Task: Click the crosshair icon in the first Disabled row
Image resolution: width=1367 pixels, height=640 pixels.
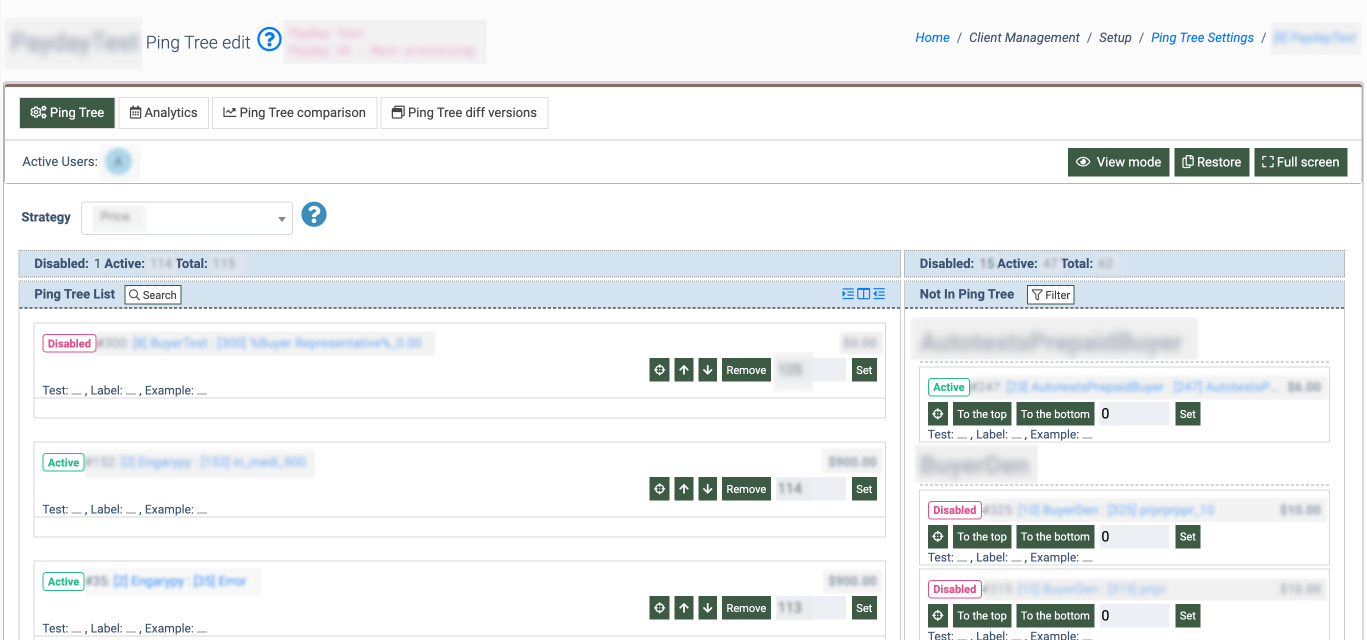Action: point(659,370)
